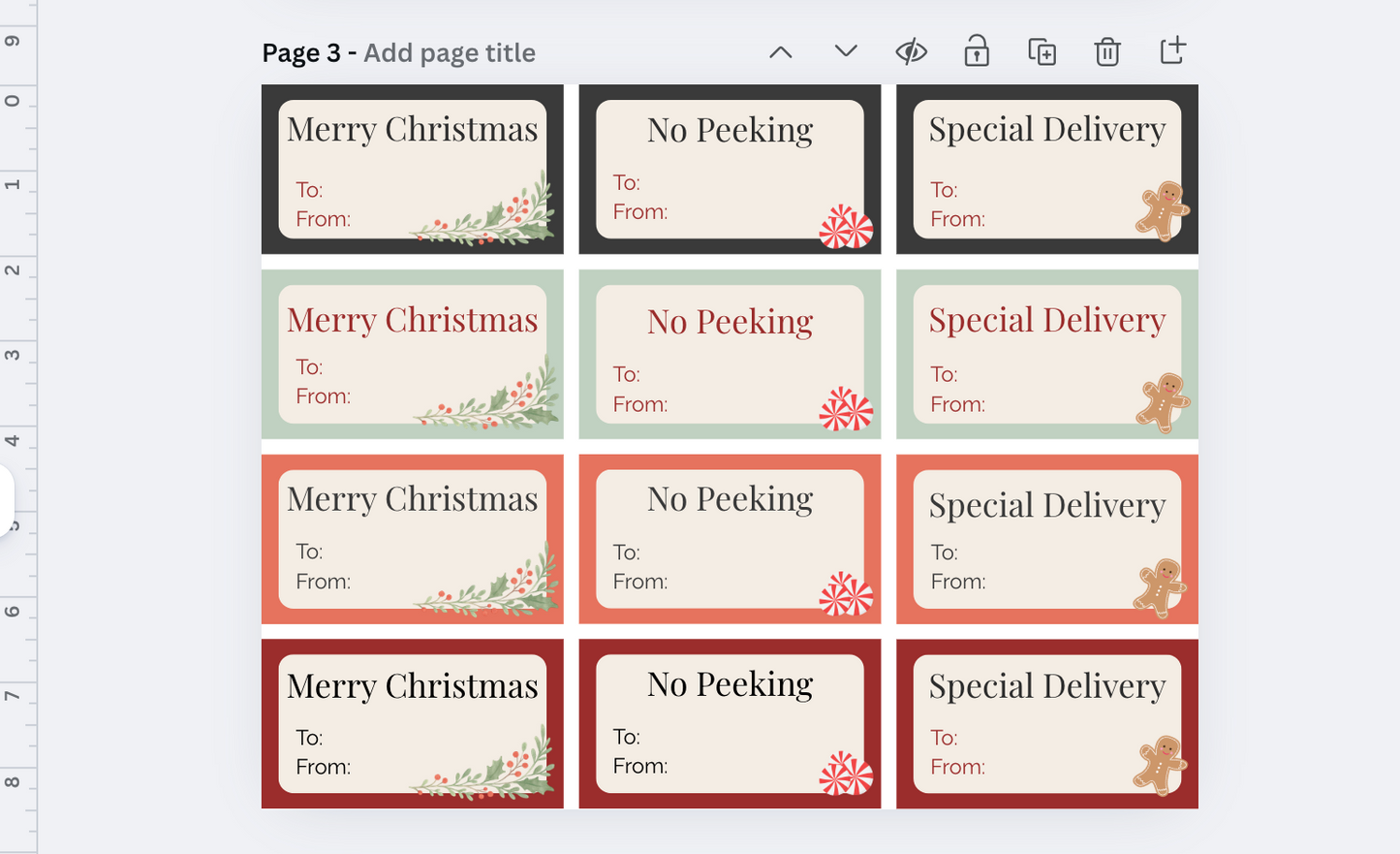Move Page 3 down using the chevron
Viewport: 1400px width, 854px height.
pos(844,52)
